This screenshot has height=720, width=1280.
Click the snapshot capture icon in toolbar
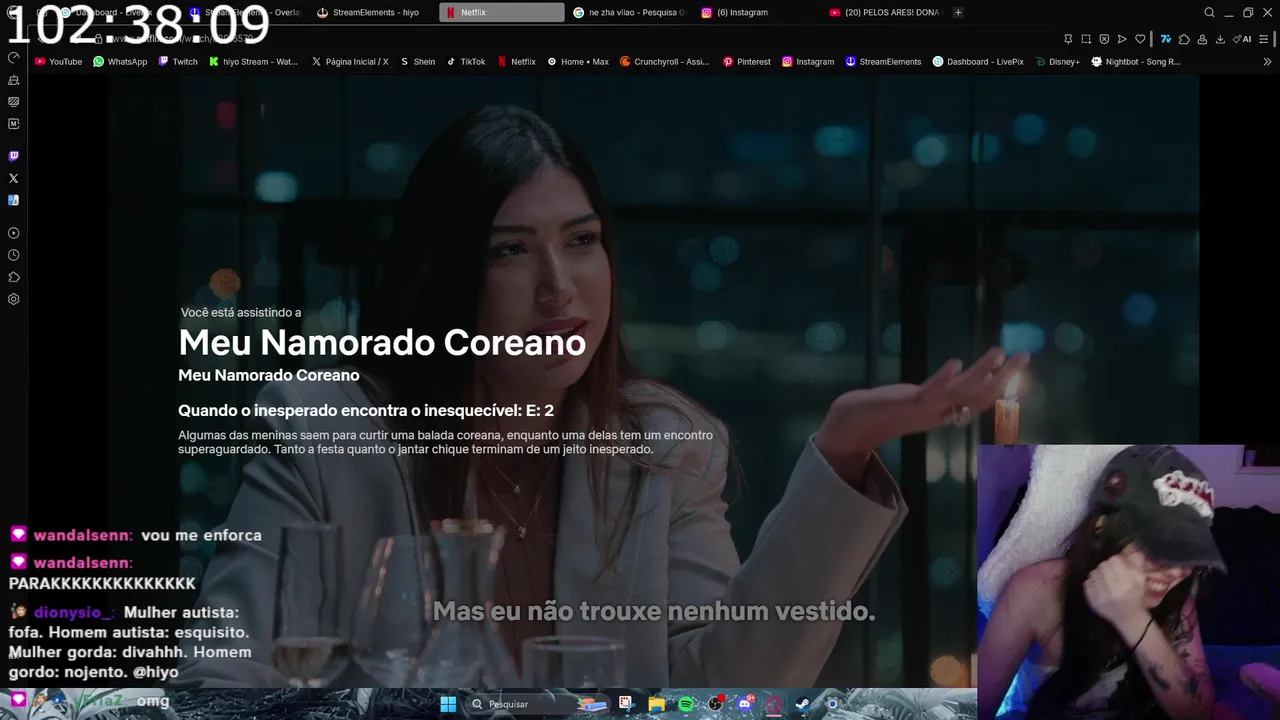1086,39
